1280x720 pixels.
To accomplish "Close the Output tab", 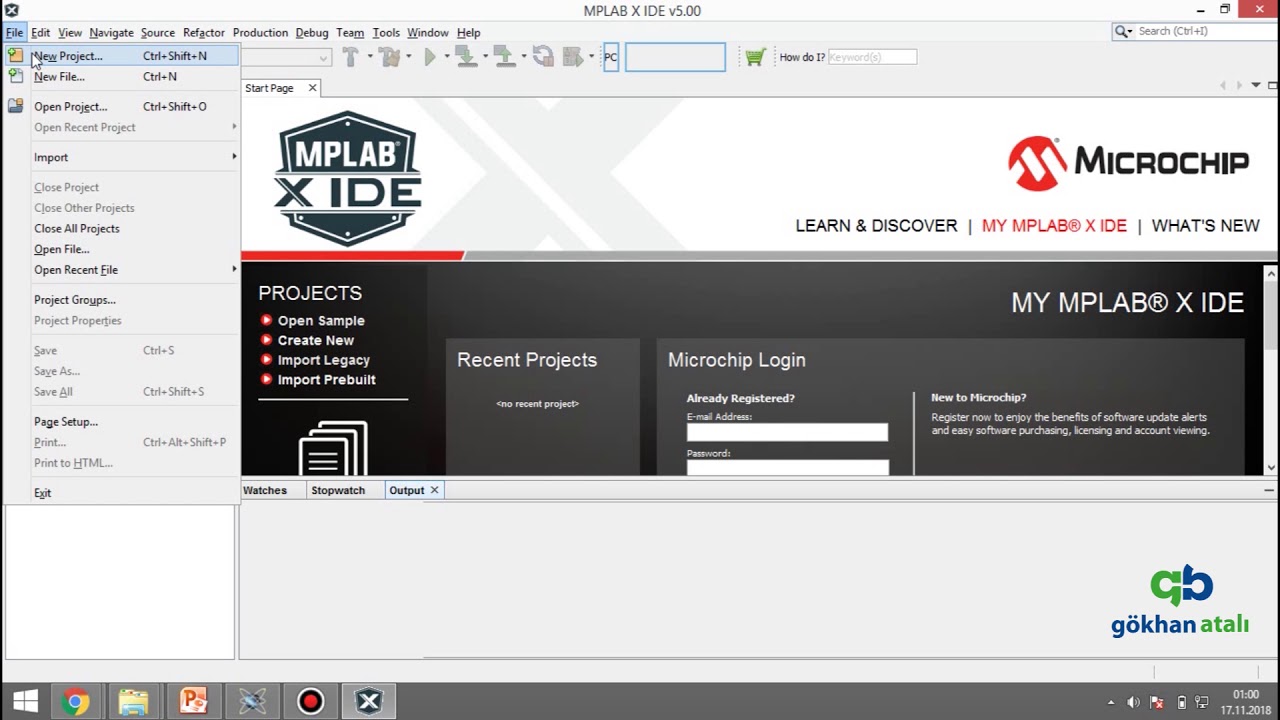I will tap(434, 490).
